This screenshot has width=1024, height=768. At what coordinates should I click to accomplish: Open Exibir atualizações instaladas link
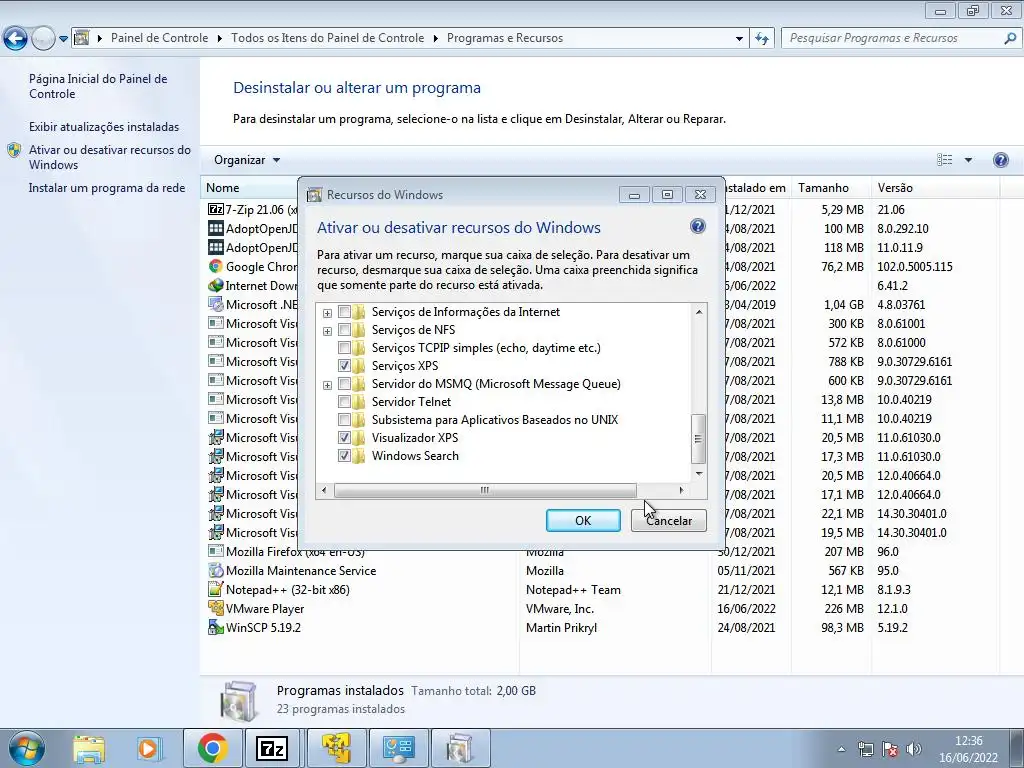point(104,127)
